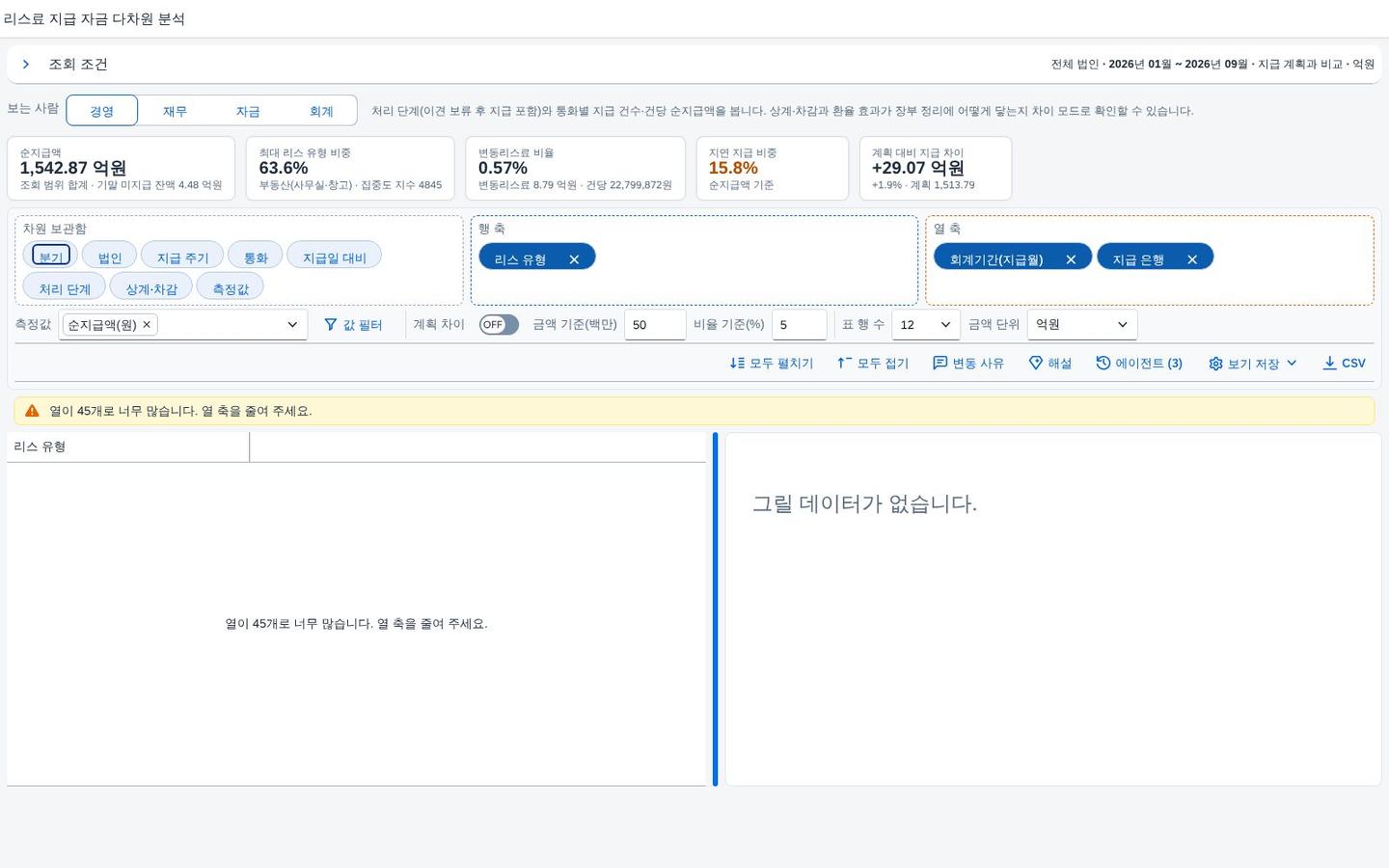Choose the 상계·차감 dimension chip
The height and width of the screenshot is (868, 1389).
tap(151, 287)
